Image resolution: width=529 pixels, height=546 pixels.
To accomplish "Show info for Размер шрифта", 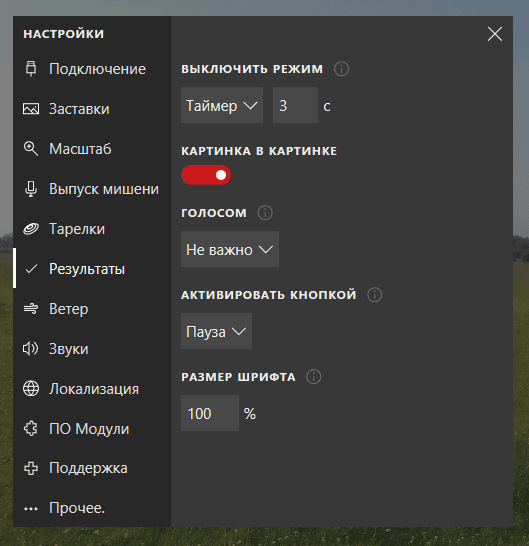I will click(314, 377).
